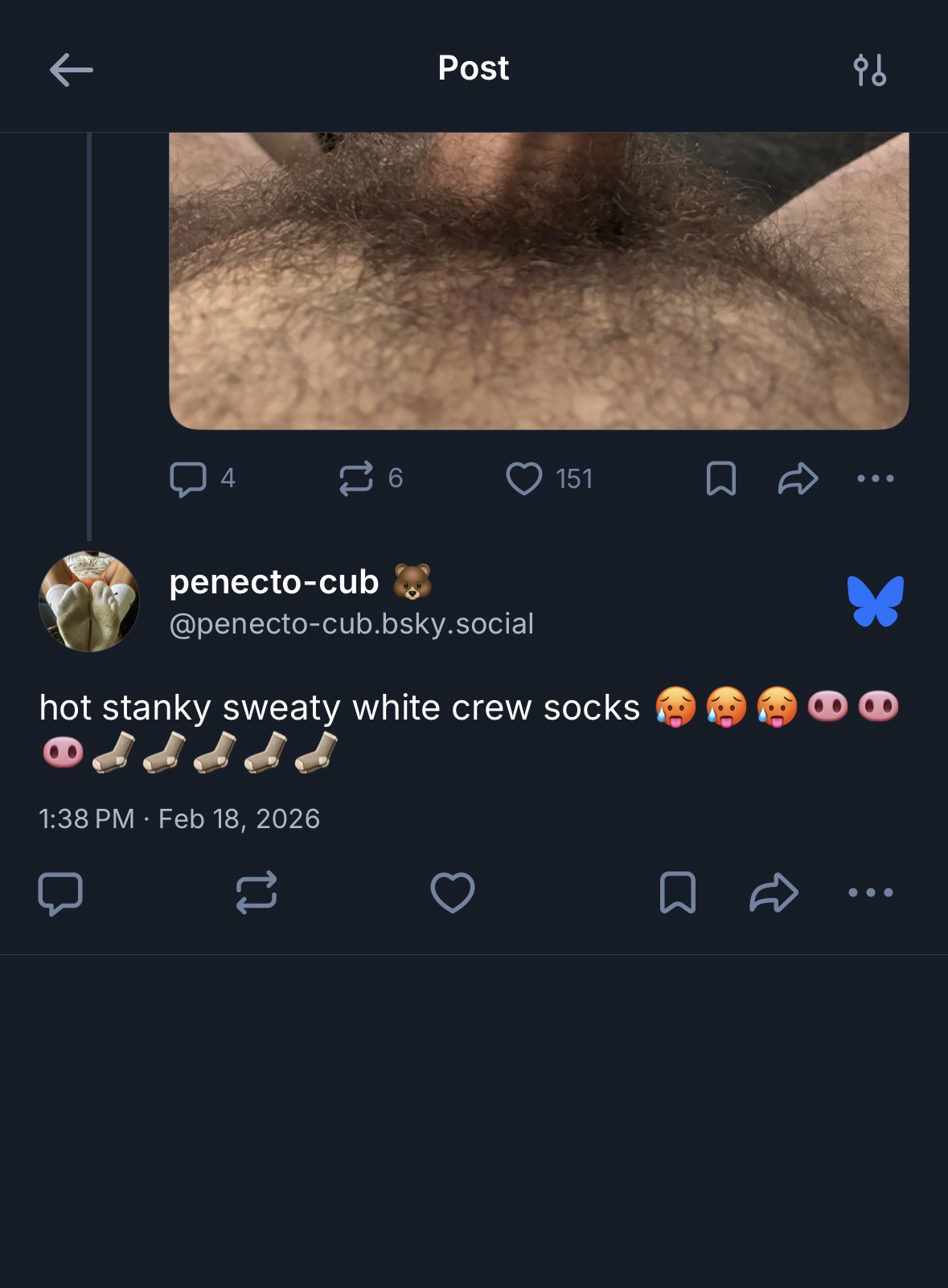The image size is (948, 1288).
Task: Open thread display settings icon
Action: [x=869, y=70]
